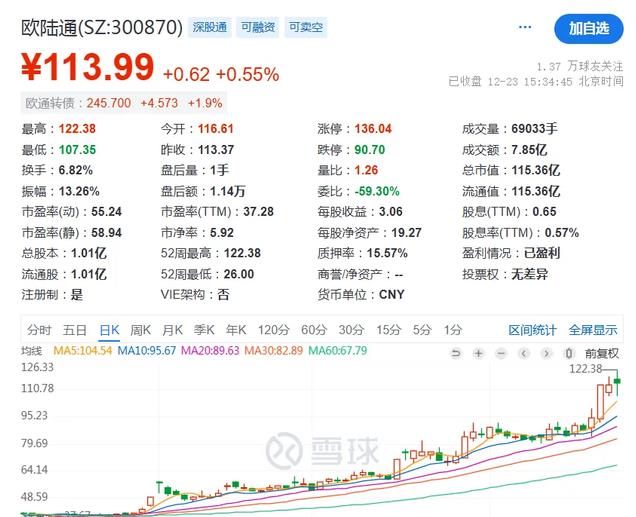Image resolution: width=636 pixels, height=517 pixels.
Task: Click the 深股通 tag
Action: tap(210, 27)
